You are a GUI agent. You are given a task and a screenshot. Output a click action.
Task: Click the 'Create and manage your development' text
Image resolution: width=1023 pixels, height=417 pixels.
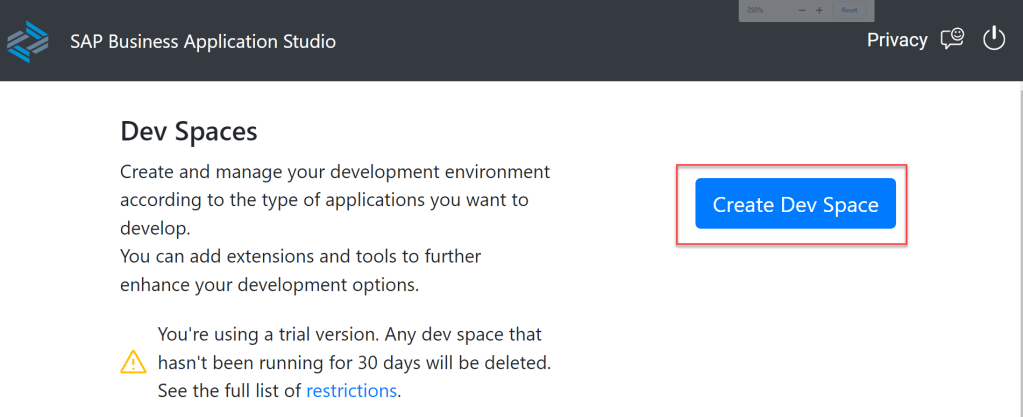(335, 172)
